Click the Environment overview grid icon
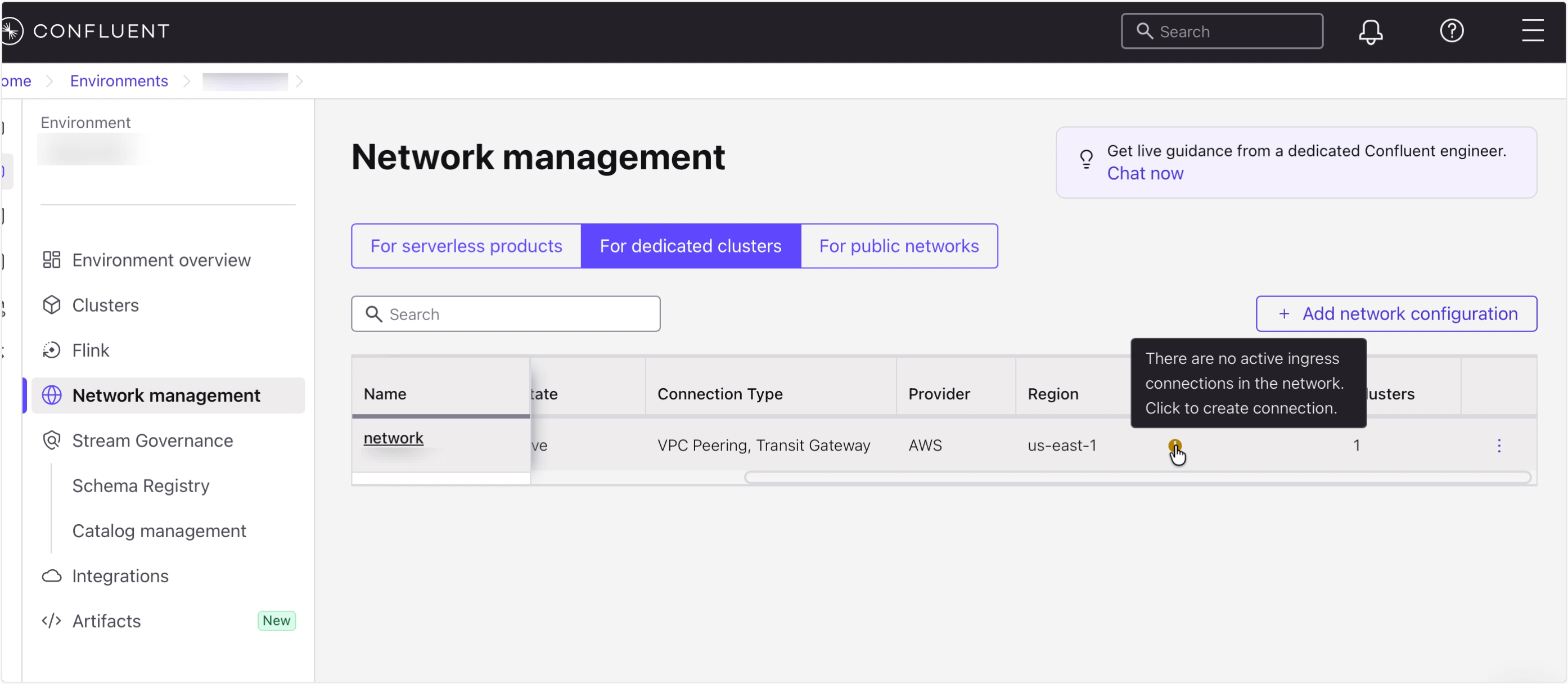 tap(52, 259)
